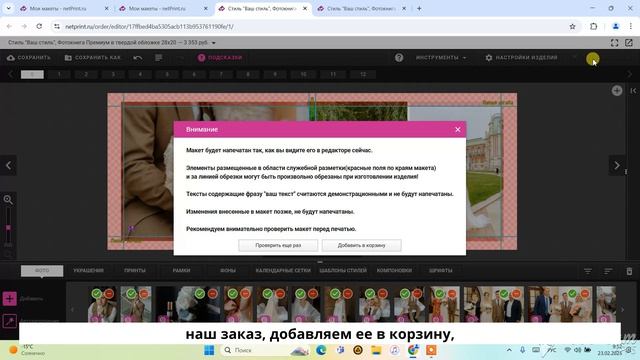Expand the Инструменты dropdown menu
640x360 pixels.
click(441, 58)
